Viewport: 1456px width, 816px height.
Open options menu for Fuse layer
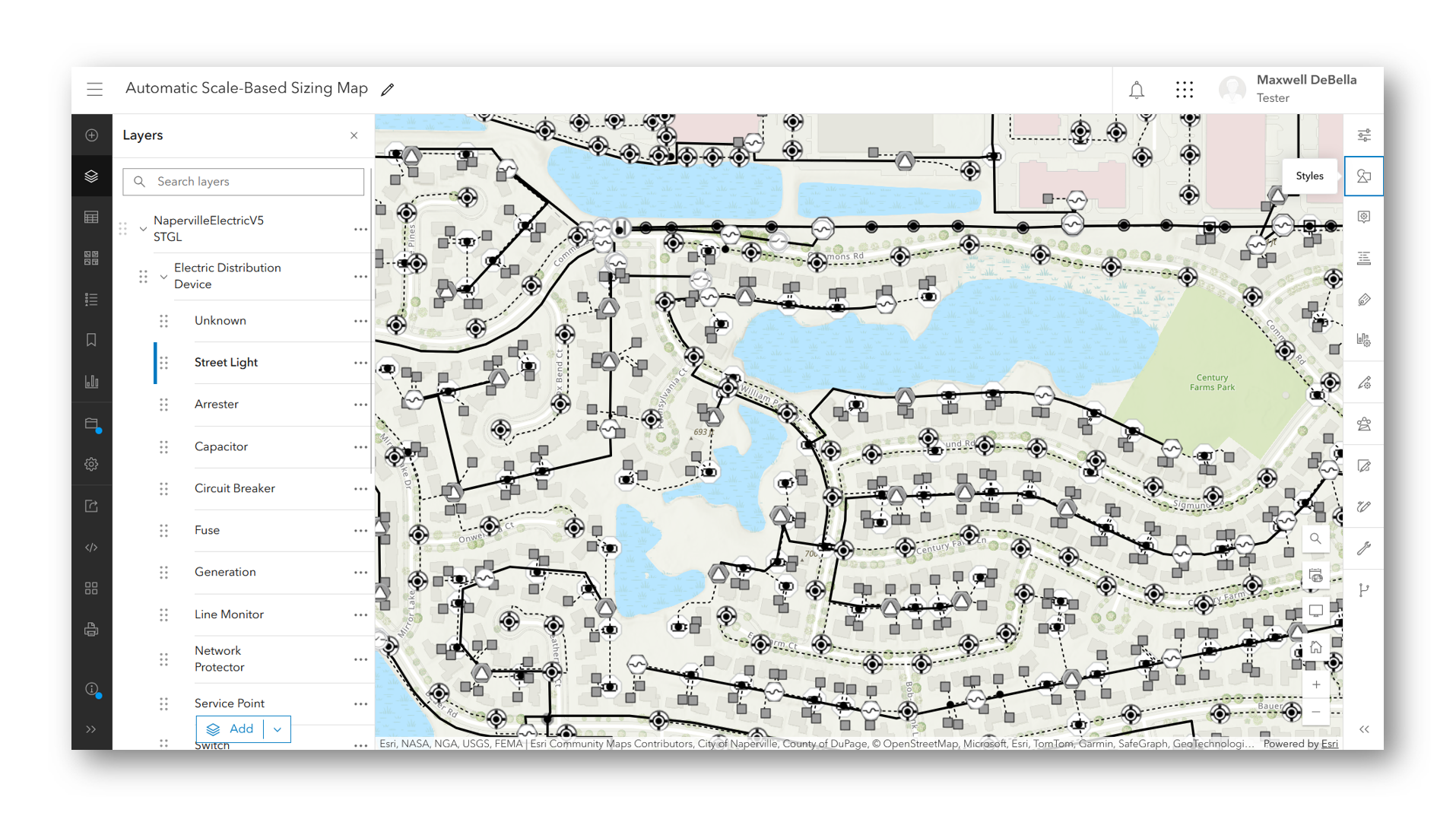point(360,530)
